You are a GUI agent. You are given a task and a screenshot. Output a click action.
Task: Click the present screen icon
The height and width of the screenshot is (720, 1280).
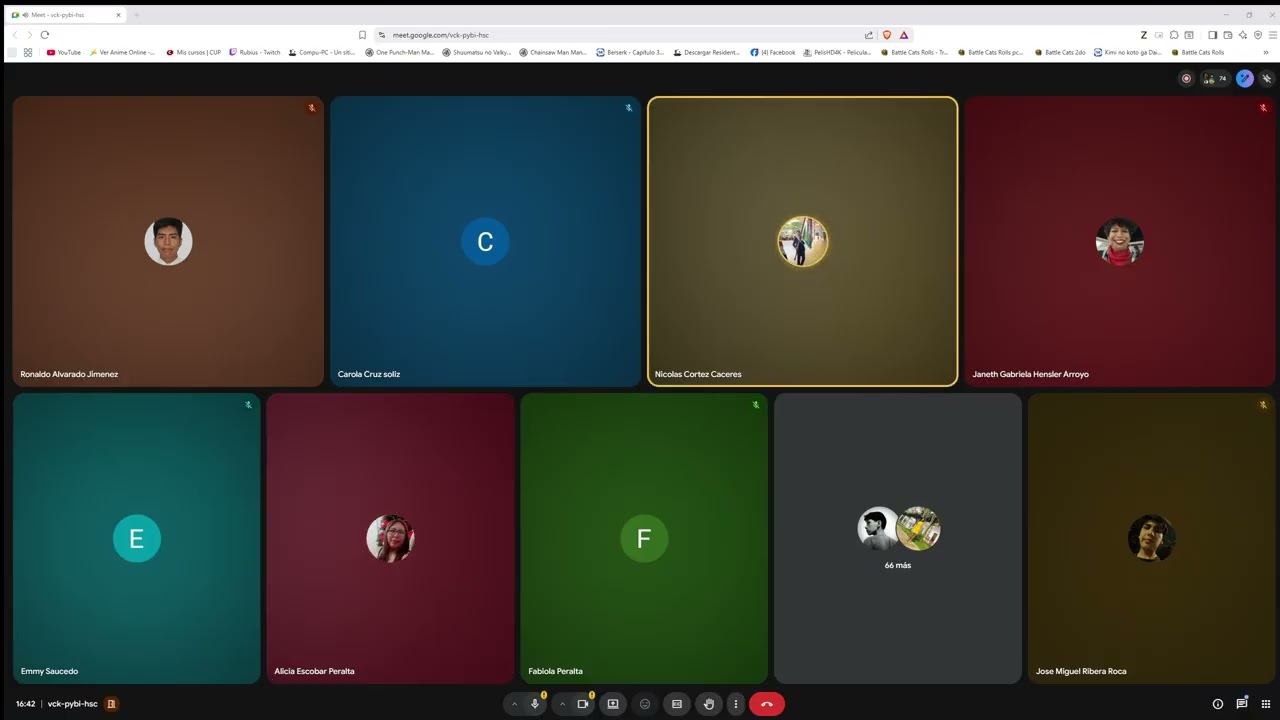tap(613, 704)
